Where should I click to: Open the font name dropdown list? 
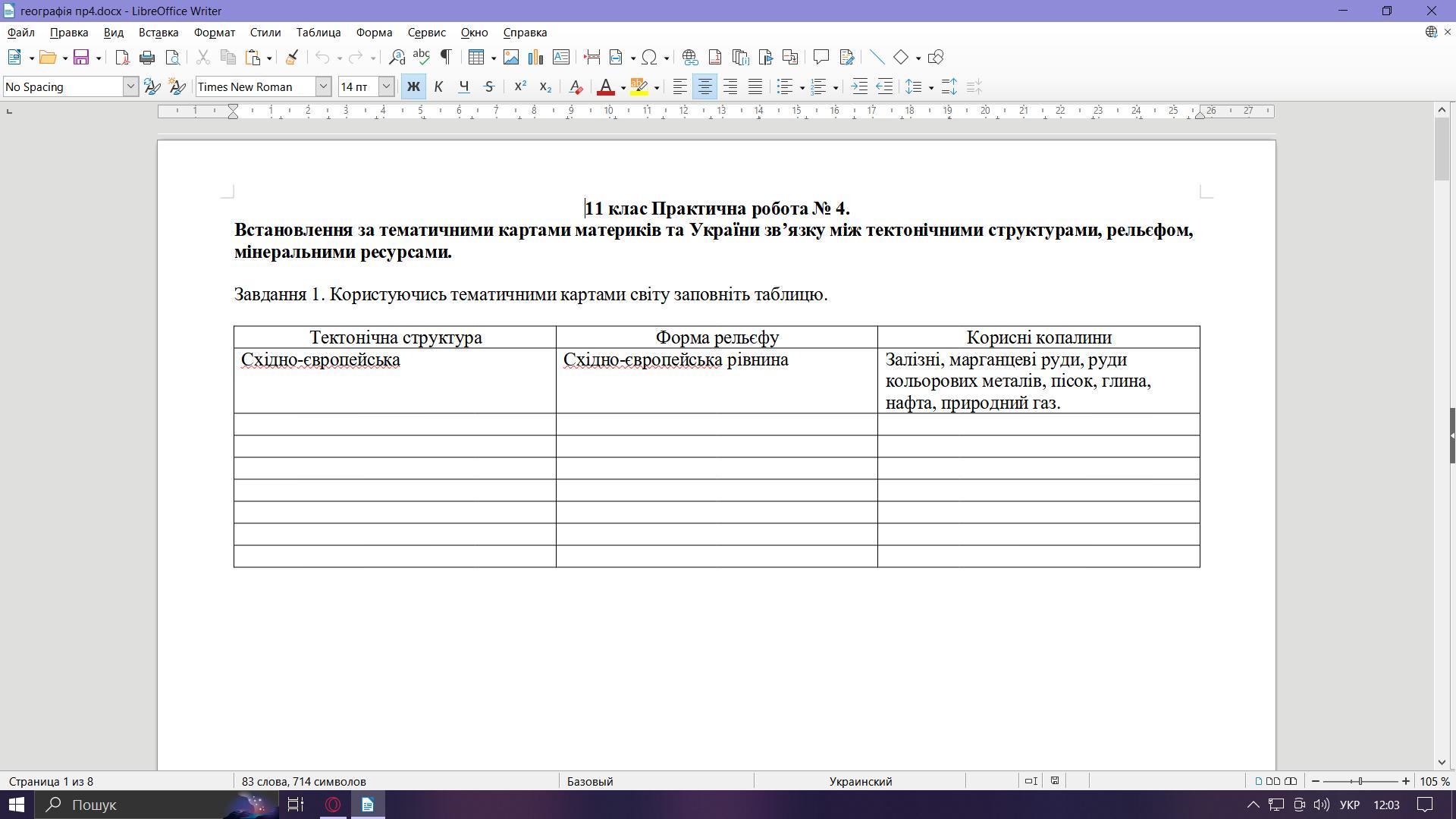pyautogui.click(x=324, y=86)
